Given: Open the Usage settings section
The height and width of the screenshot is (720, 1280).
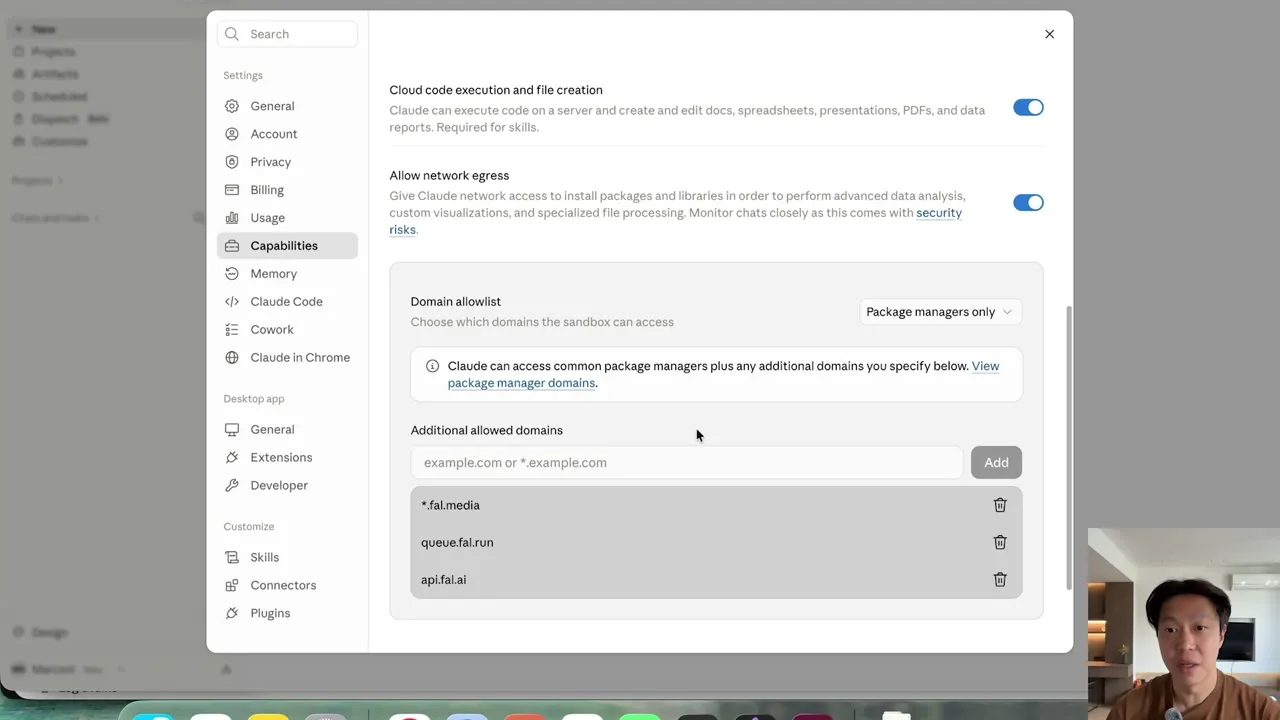Looking at the screenshot, I should point(287,218).
